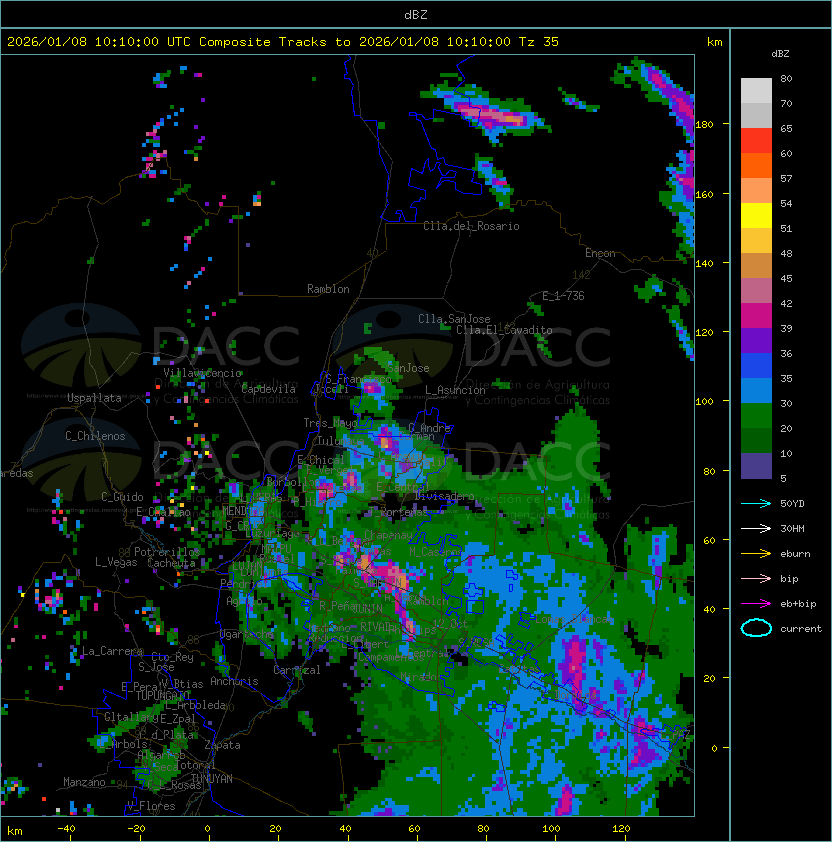Click the 'Clla.del_Rosario' map label

tap(471, 226)
